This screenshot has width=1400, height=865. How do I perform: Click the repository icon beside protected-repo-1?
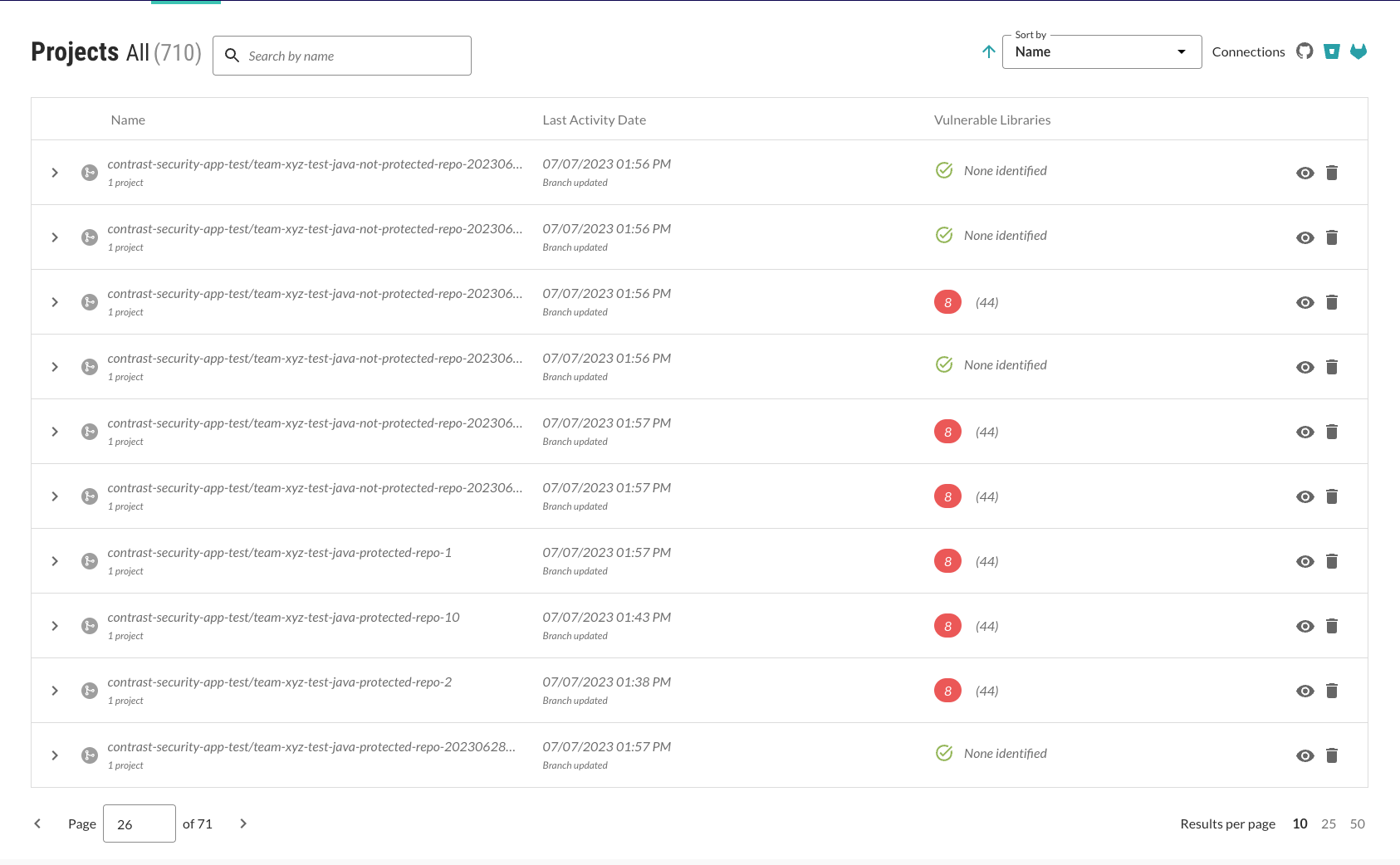pos(90,561)
